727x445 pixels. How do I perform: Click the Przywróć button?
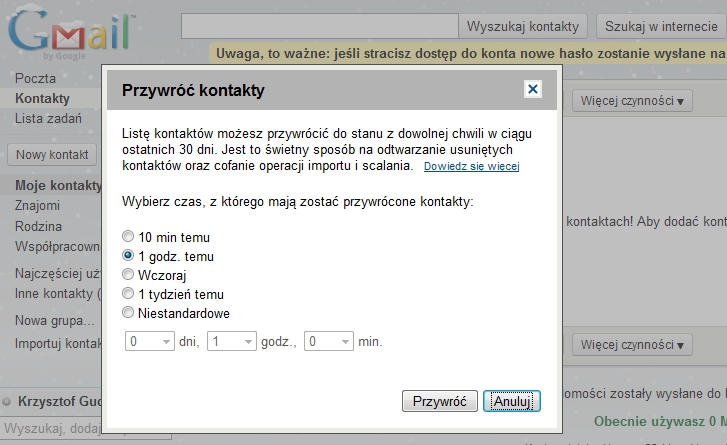click(x=439, y=401)
